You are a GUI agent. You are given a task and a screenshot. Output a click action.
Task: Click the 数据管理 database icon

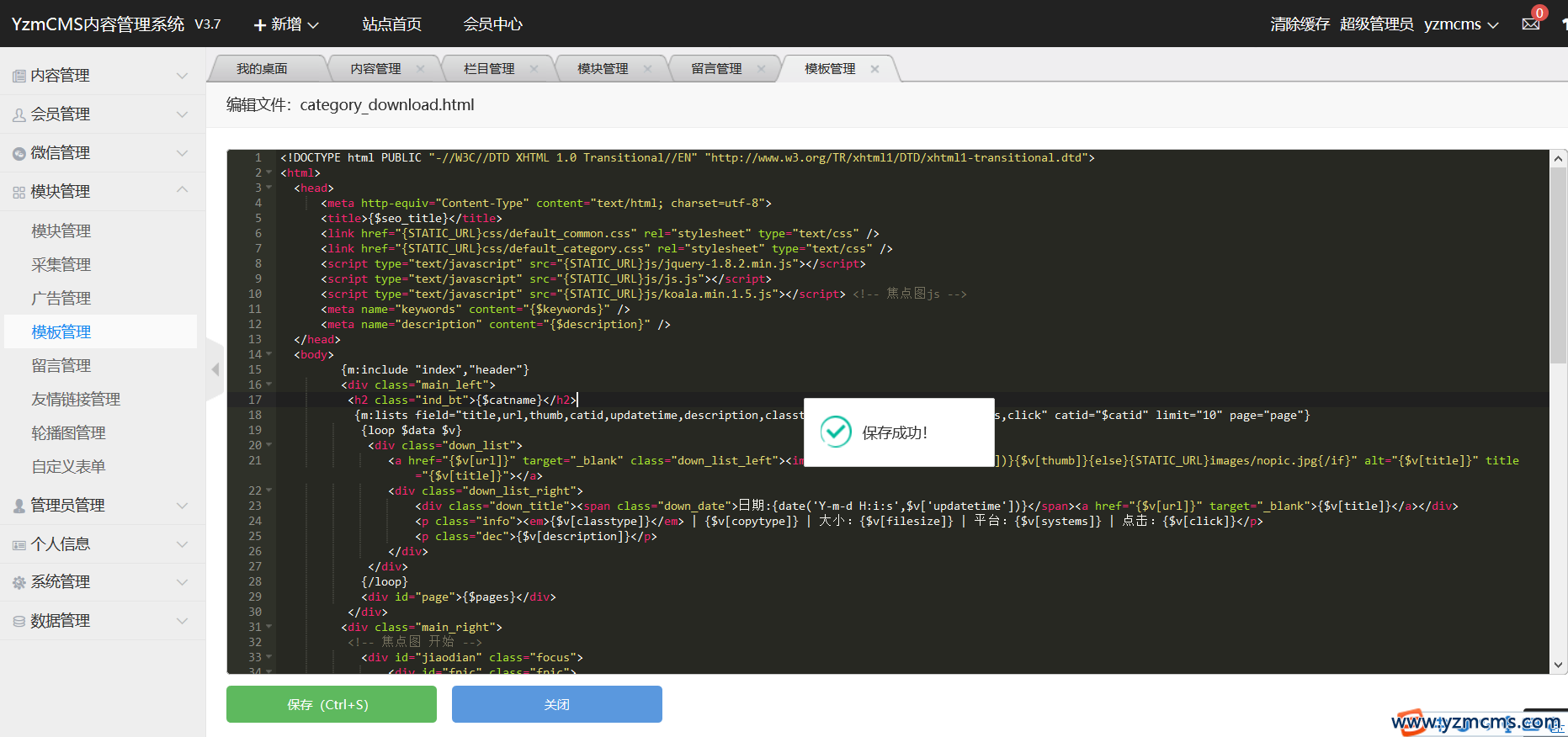pos(19,621)
